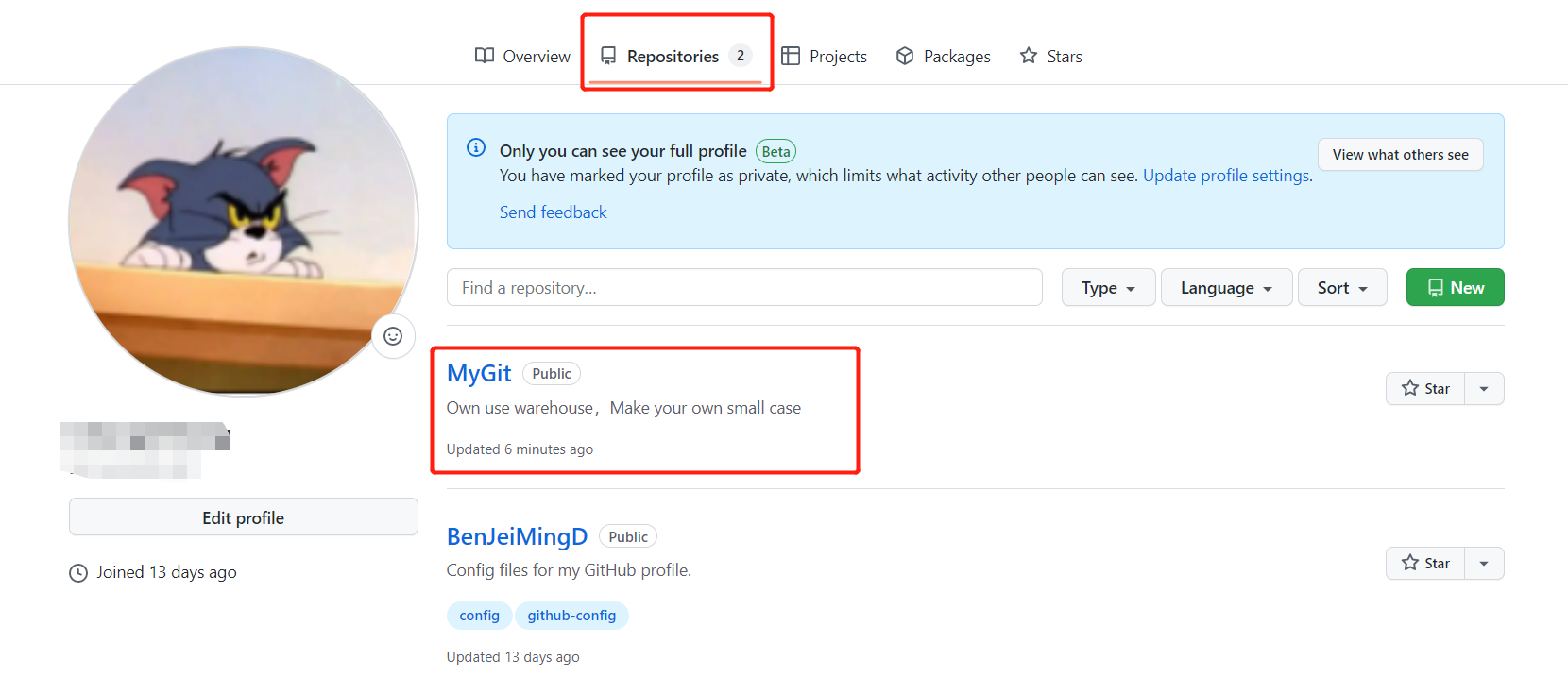Open the Projects tab

point(824,57)
